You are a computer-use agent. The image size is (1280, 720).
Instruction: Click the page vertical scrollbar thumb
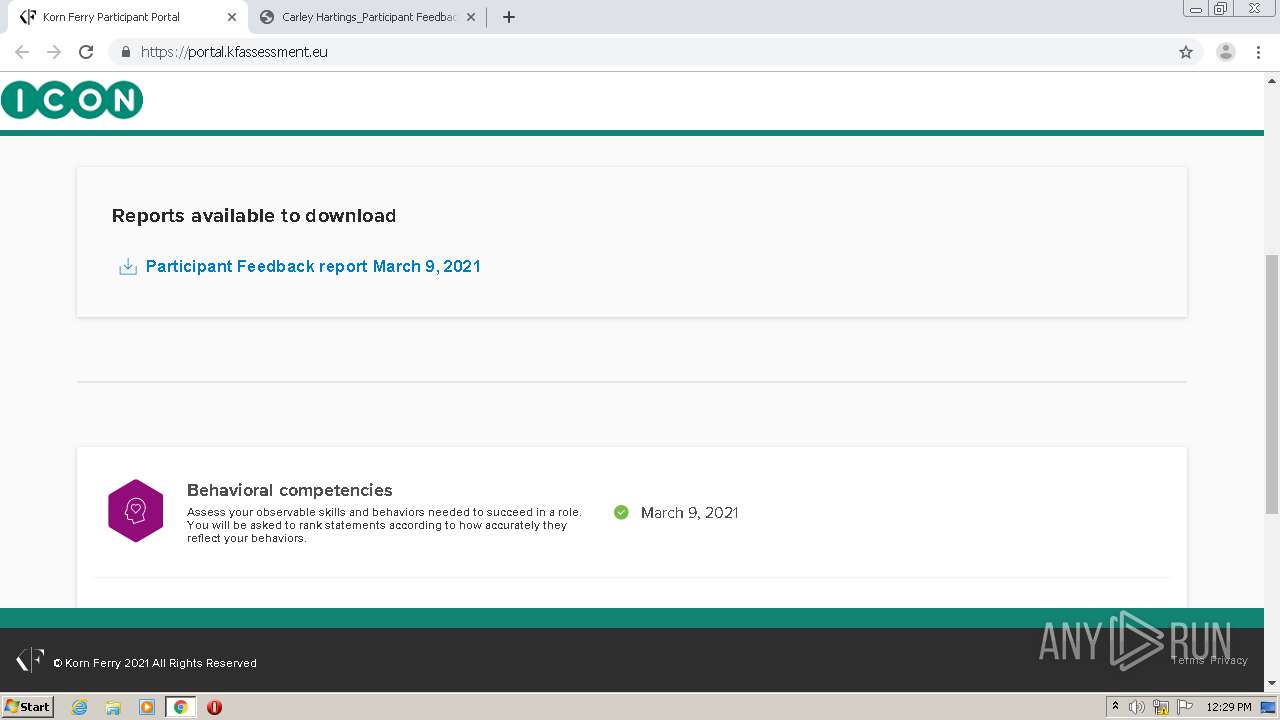click(x=1272, y=385)
